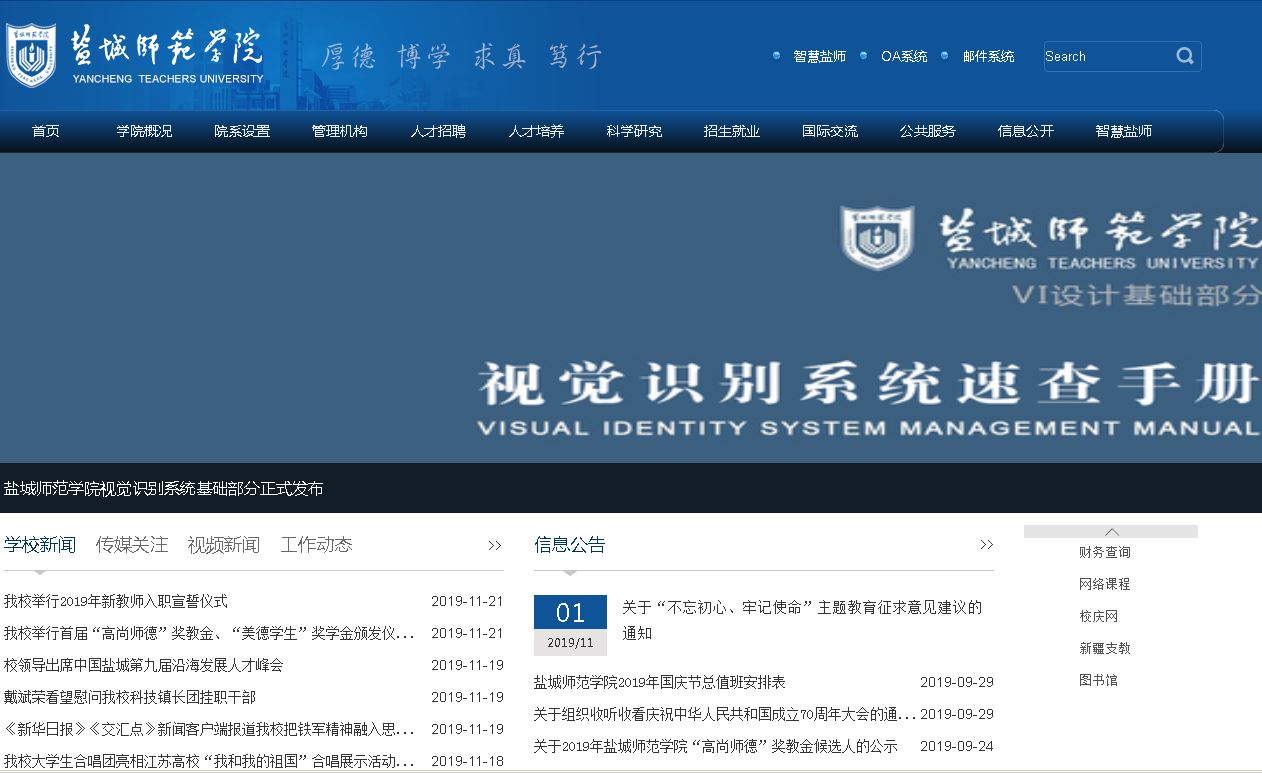This screenshot has height=773, width=1262.
Task: Click the VI manual banner image
Action: pos(631,308)
